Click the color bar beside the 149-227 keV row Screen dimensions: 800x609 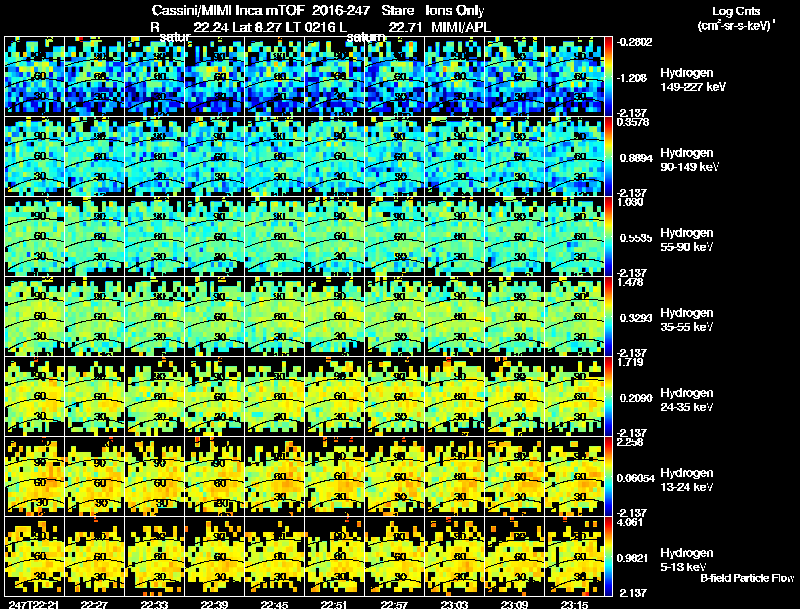(608, 76)
